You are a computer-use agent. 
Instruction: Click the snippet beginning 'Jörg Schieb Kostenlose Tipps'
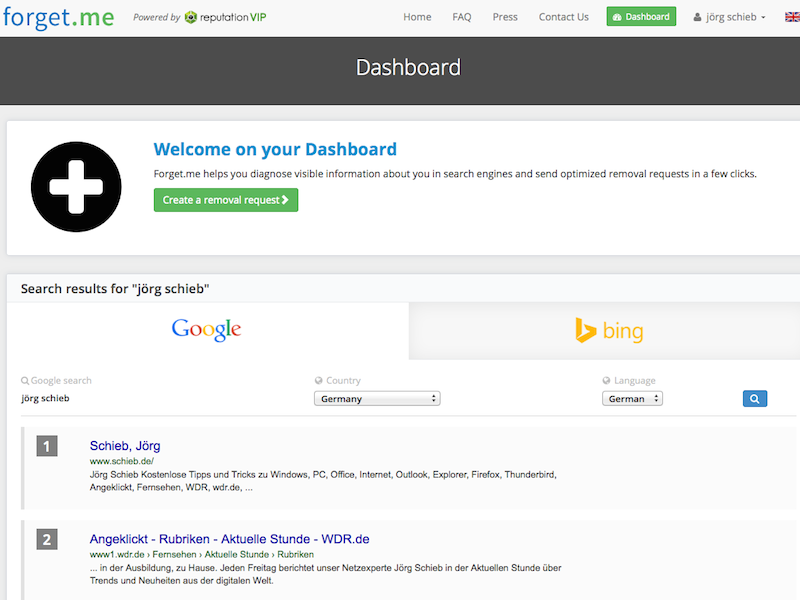coord(323,481)
